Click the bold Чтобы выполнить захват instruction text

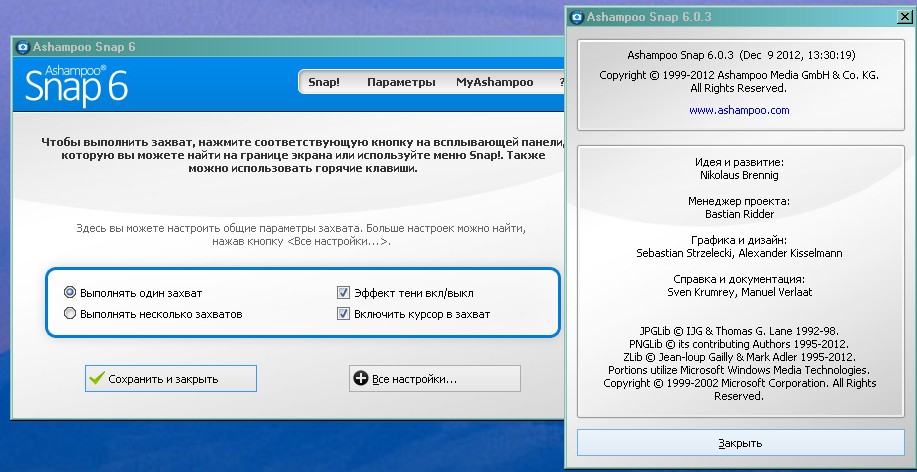[303, 155]
